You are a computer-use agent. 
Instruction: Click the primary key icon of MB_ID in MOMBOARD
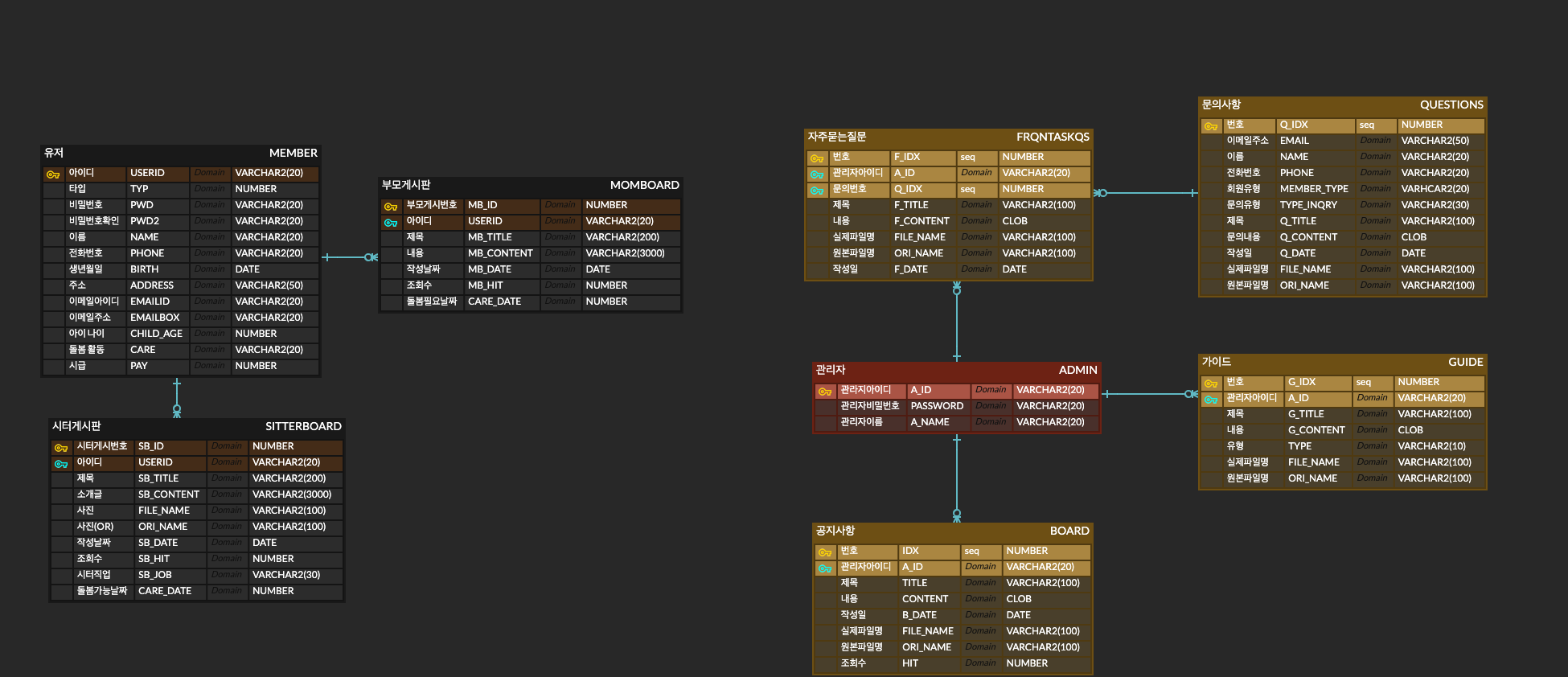[391, 206]
